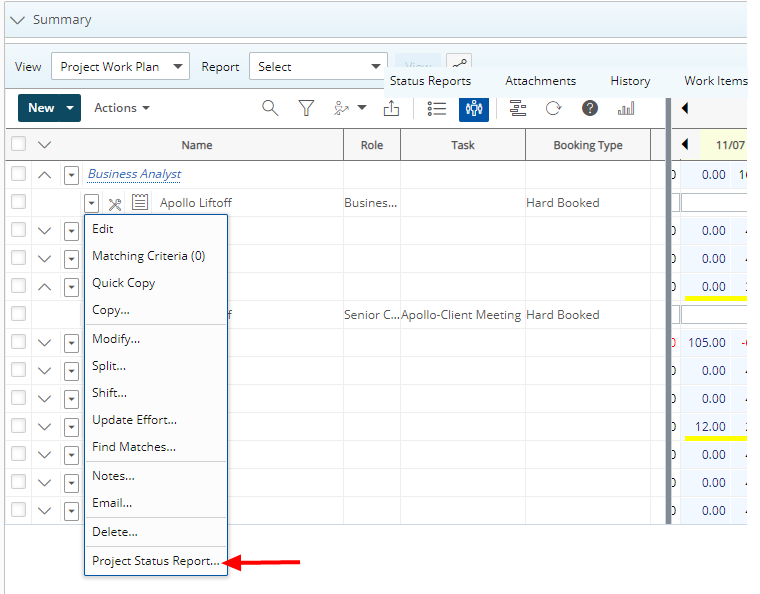Click the search magnifier icon in toolbar
The height and width of the screenshot is (594, 760).
pyautogui.click(x=270, y=108)
